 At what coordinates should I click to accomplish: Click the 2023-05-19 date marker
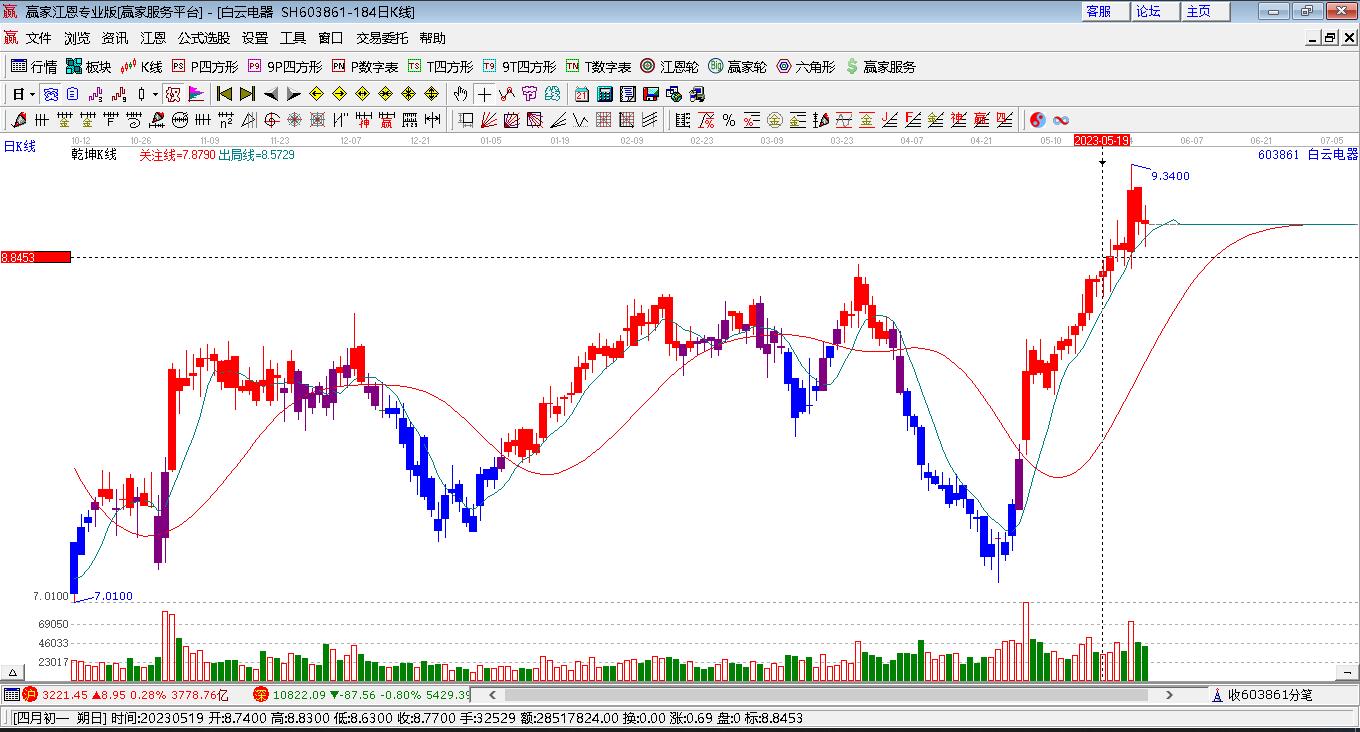pyautogui.click(x=1102, y=141)
